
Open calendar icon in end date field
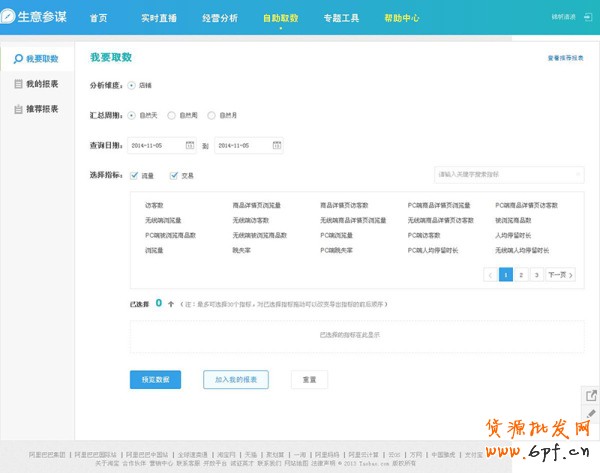tap(276, 146)
